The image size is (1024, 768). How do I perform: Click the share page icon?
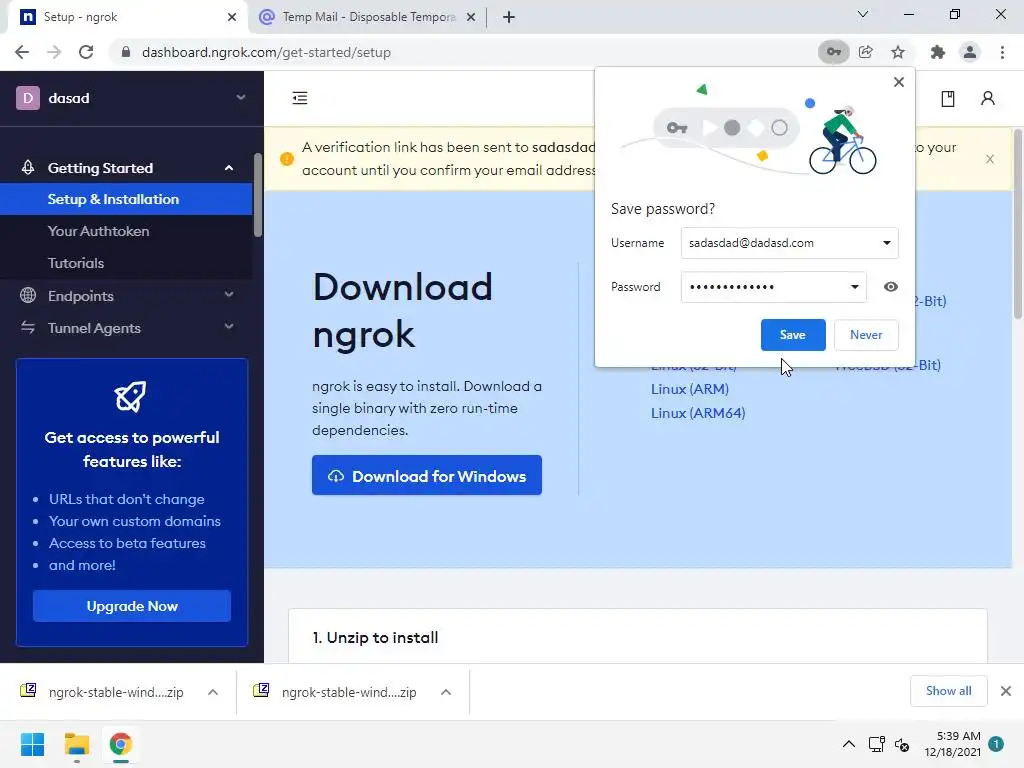[866, 52]
